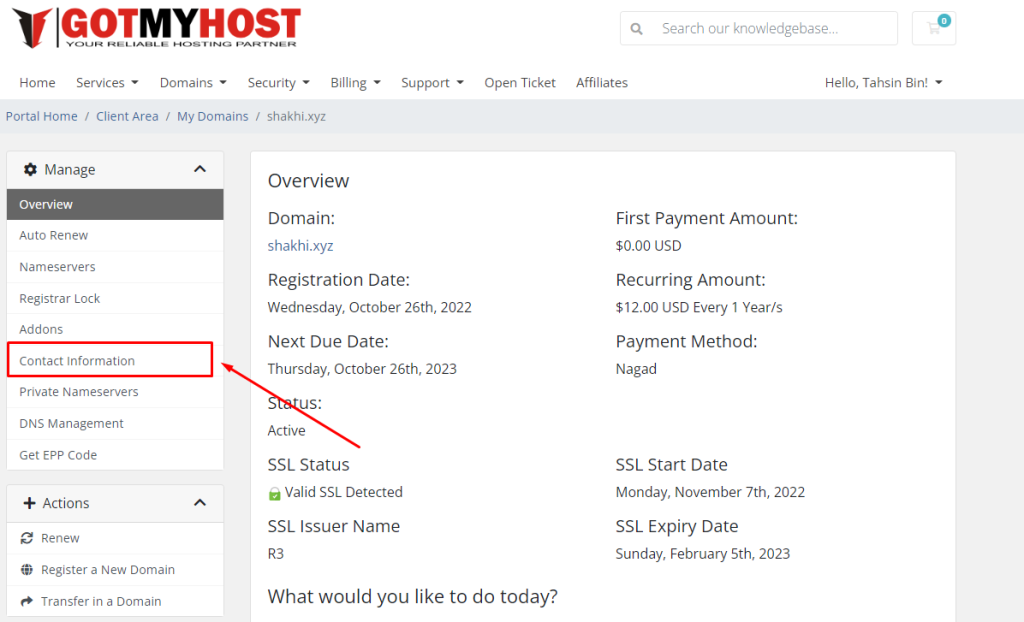
Task: Open Nameservers from the Manage menu
Action: 57,267
